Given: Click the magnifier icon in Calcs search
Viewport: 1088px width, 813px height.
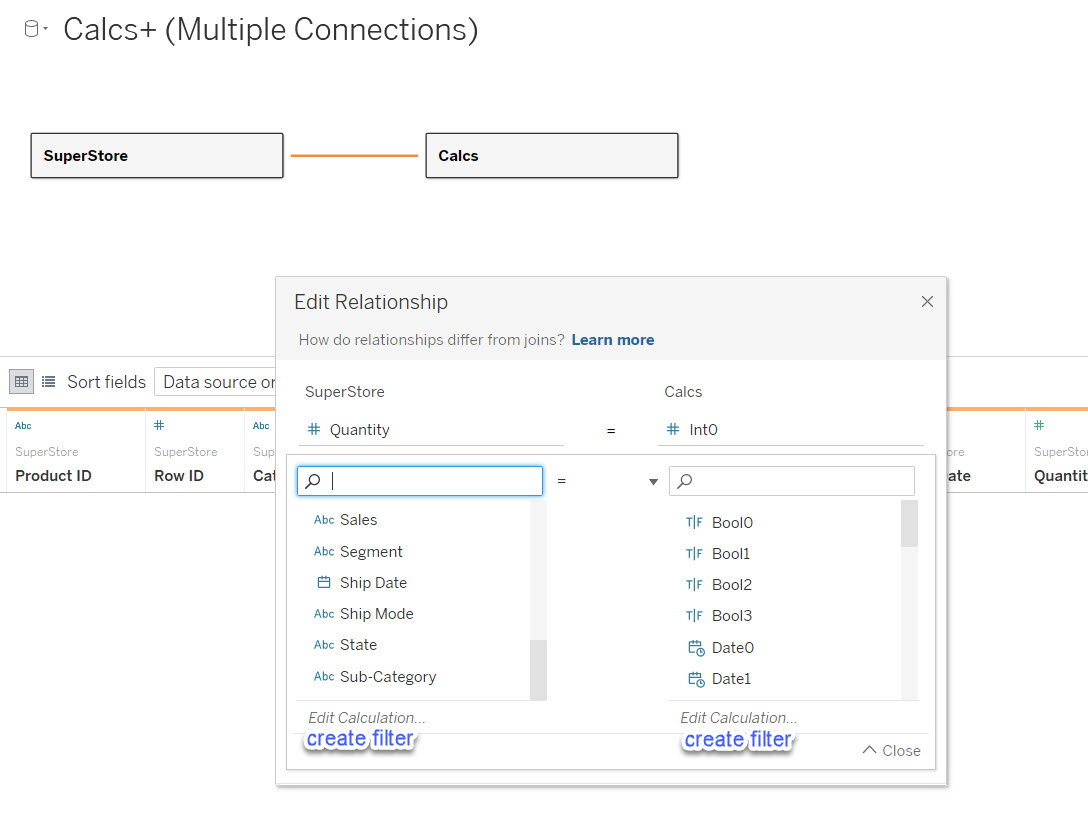Looking at the screenshot, I should tap(685, 481).
